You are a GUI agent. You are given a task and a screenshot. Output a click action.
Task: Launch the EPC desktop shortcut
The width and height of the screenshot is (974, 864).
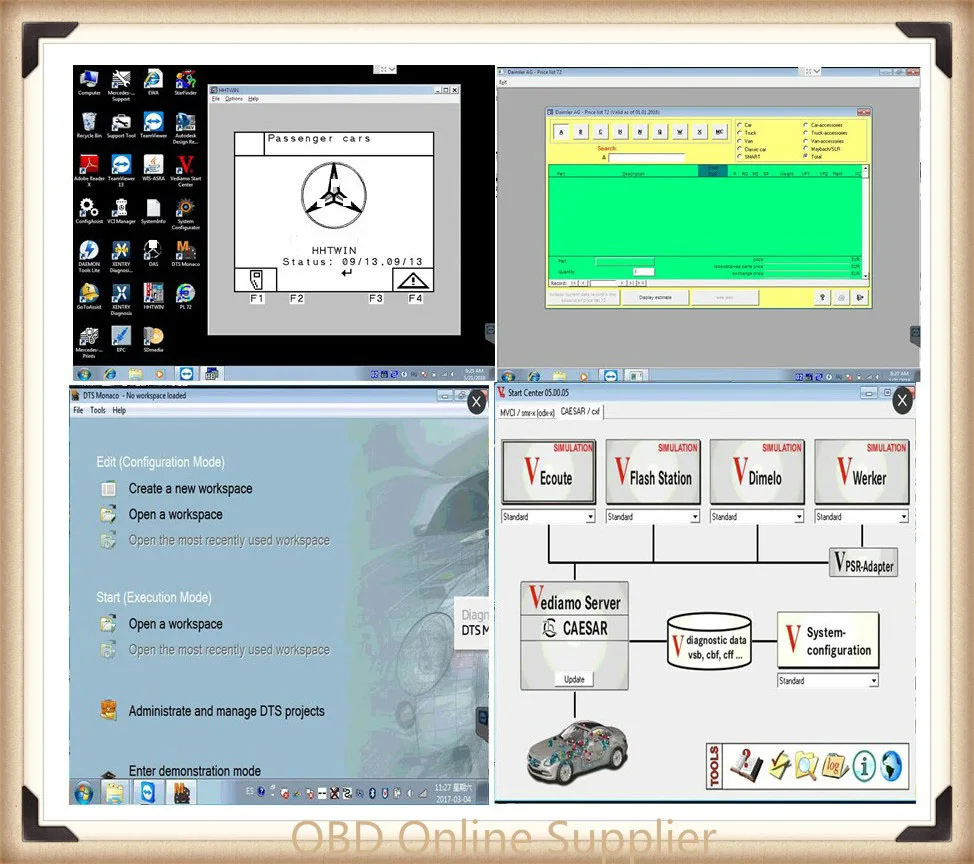pos(121,339)
